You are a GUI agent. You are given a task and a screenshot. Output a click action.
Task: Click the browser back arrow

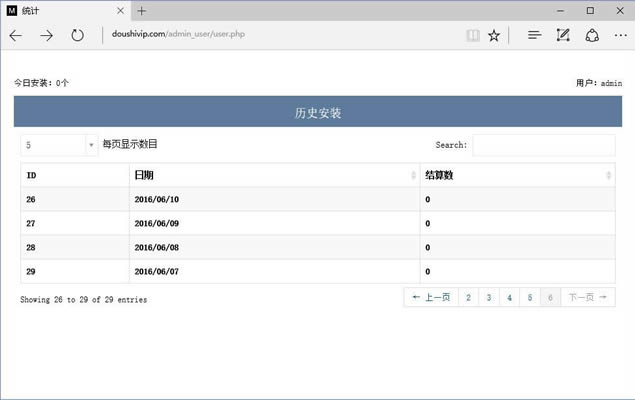[x=16, y=35]
